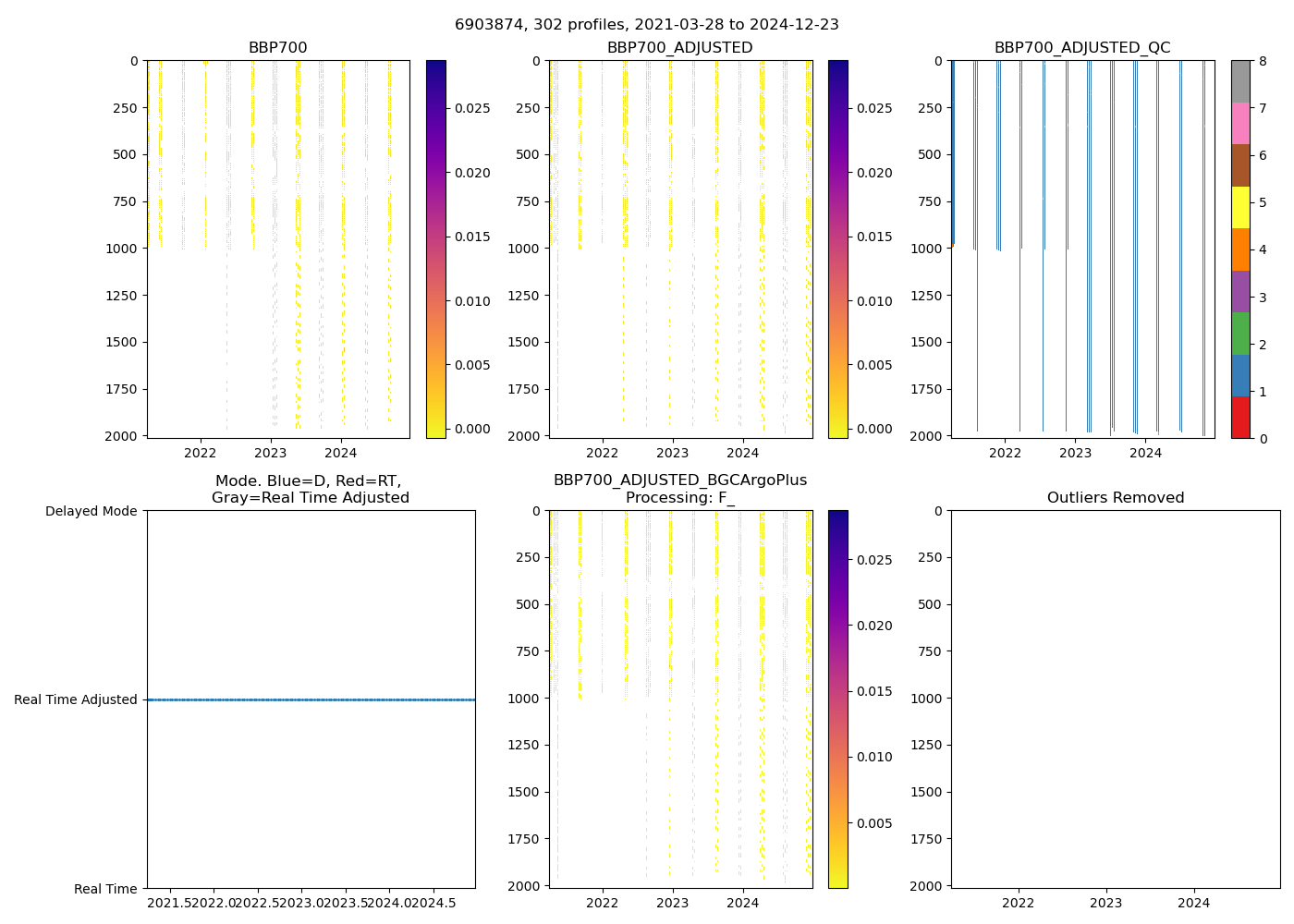Pick the pink segment of the QC colorbar

coord(1240,123)
